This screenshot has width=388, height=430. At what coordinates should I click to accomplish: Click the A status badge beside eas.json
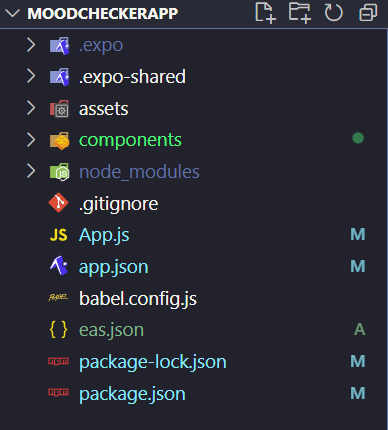360,329
